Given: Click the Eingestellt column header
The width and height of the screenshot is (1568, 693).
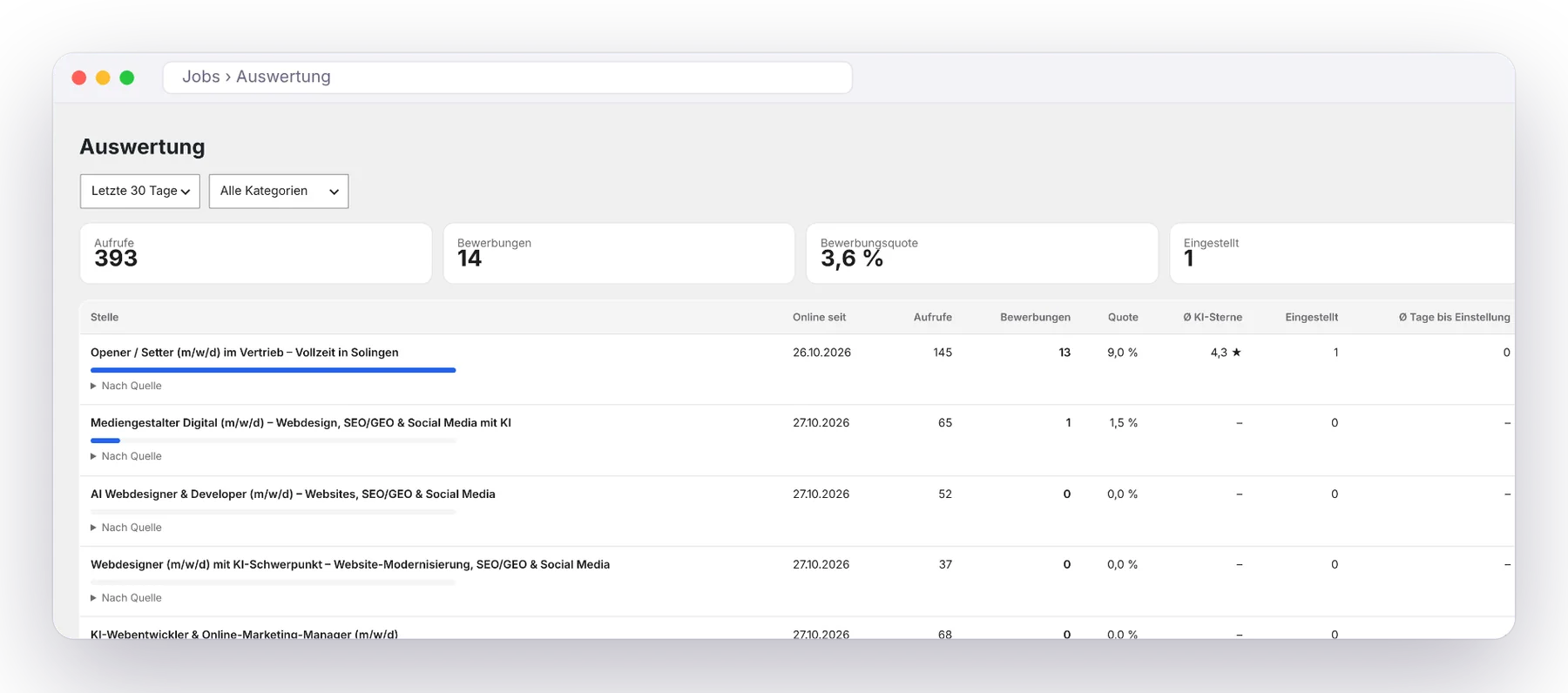Looking at the screenshot, I should point(1312,318).
